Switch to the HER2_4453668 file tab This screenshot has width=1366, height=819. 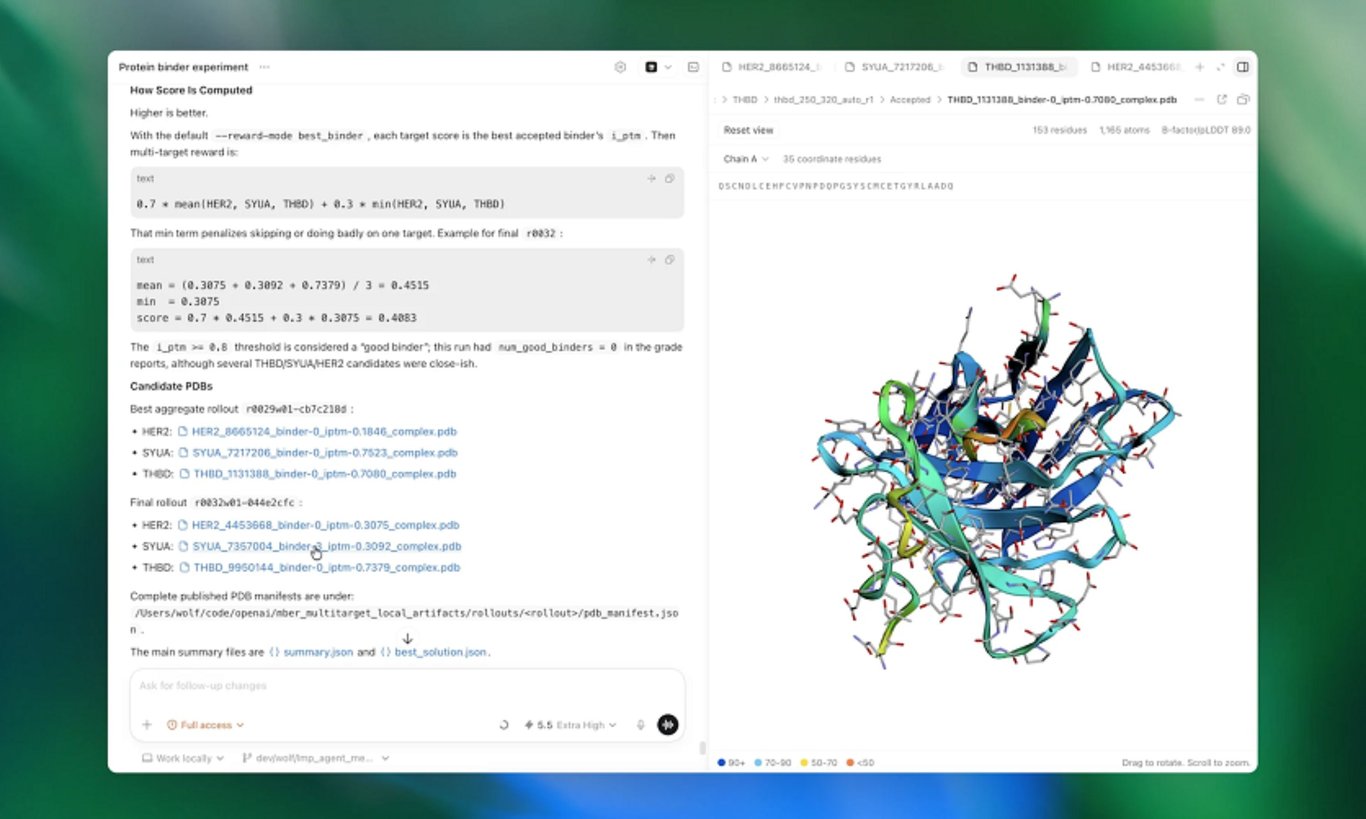tap(1135, 67)
